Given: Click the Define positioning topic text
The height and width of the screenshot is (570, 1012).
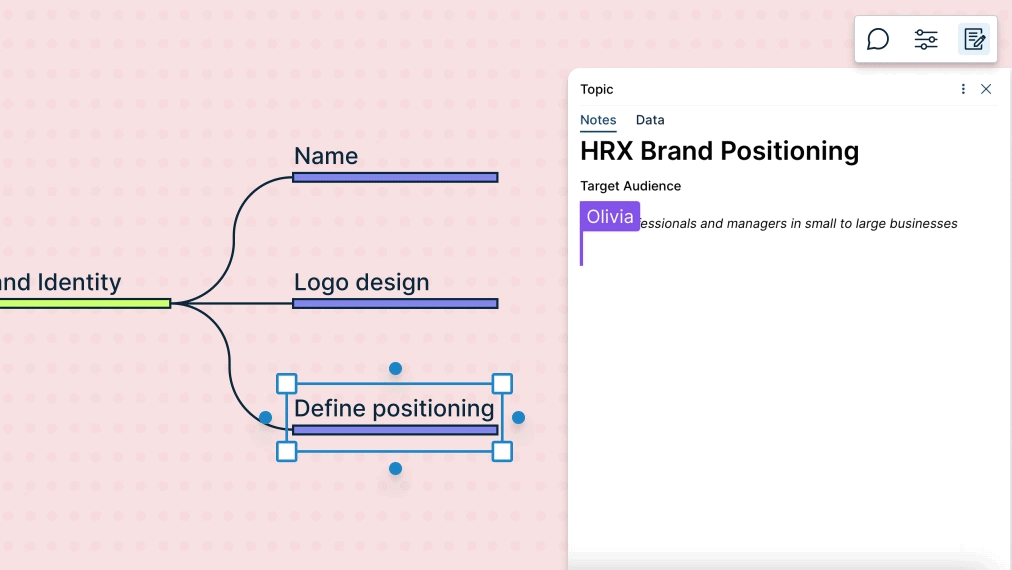Looking at the screenshot, I should point(394,408).
